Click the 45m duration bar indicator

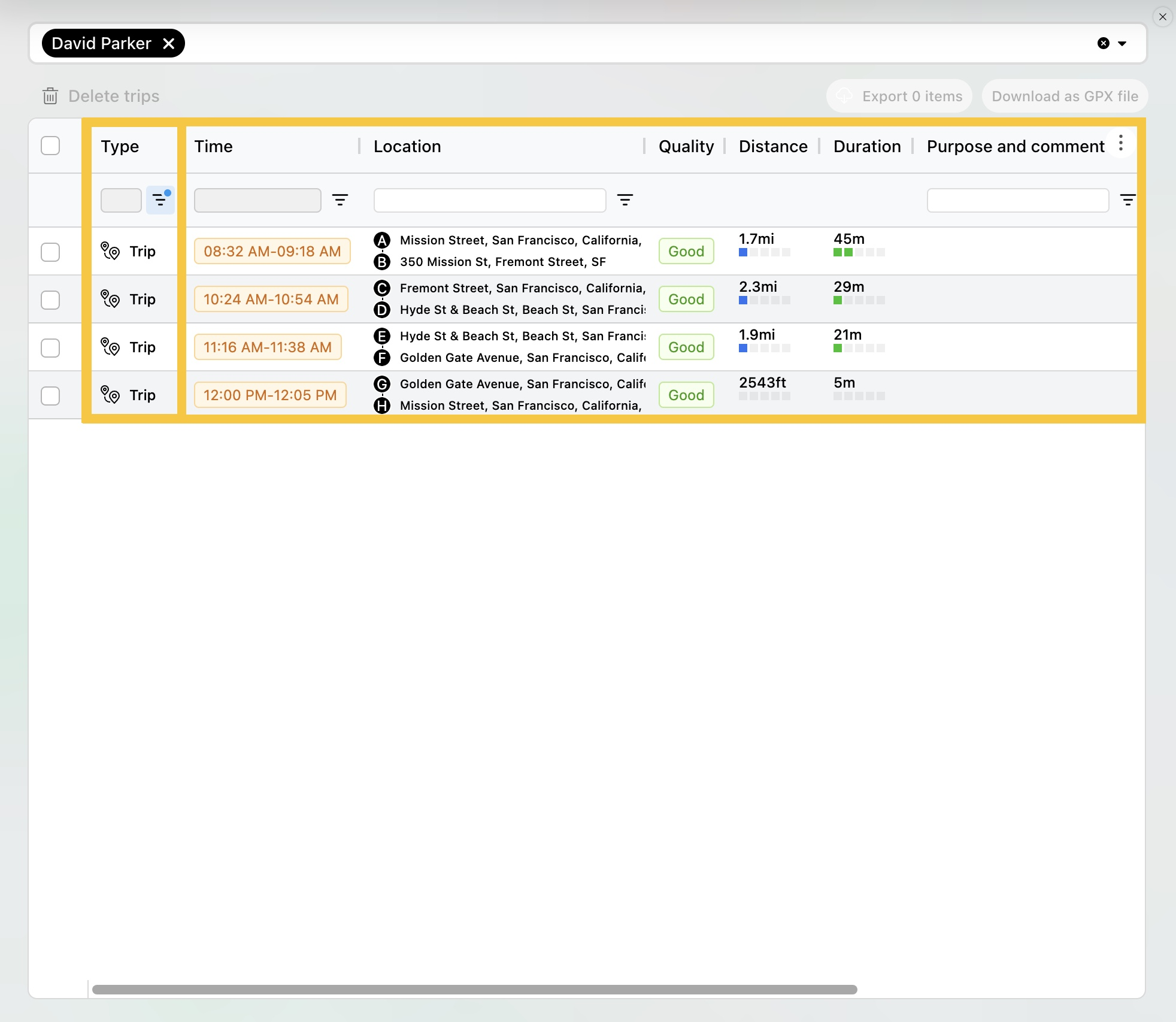(859, 252)
